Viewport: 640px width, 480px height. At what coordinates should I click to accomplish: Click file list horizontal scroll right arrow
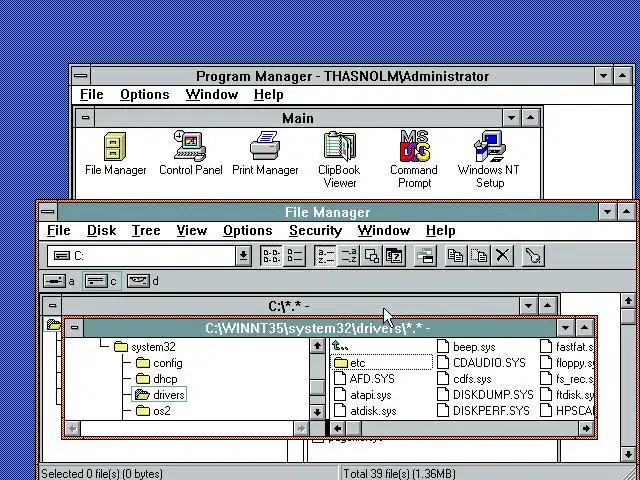pos(586,428)
